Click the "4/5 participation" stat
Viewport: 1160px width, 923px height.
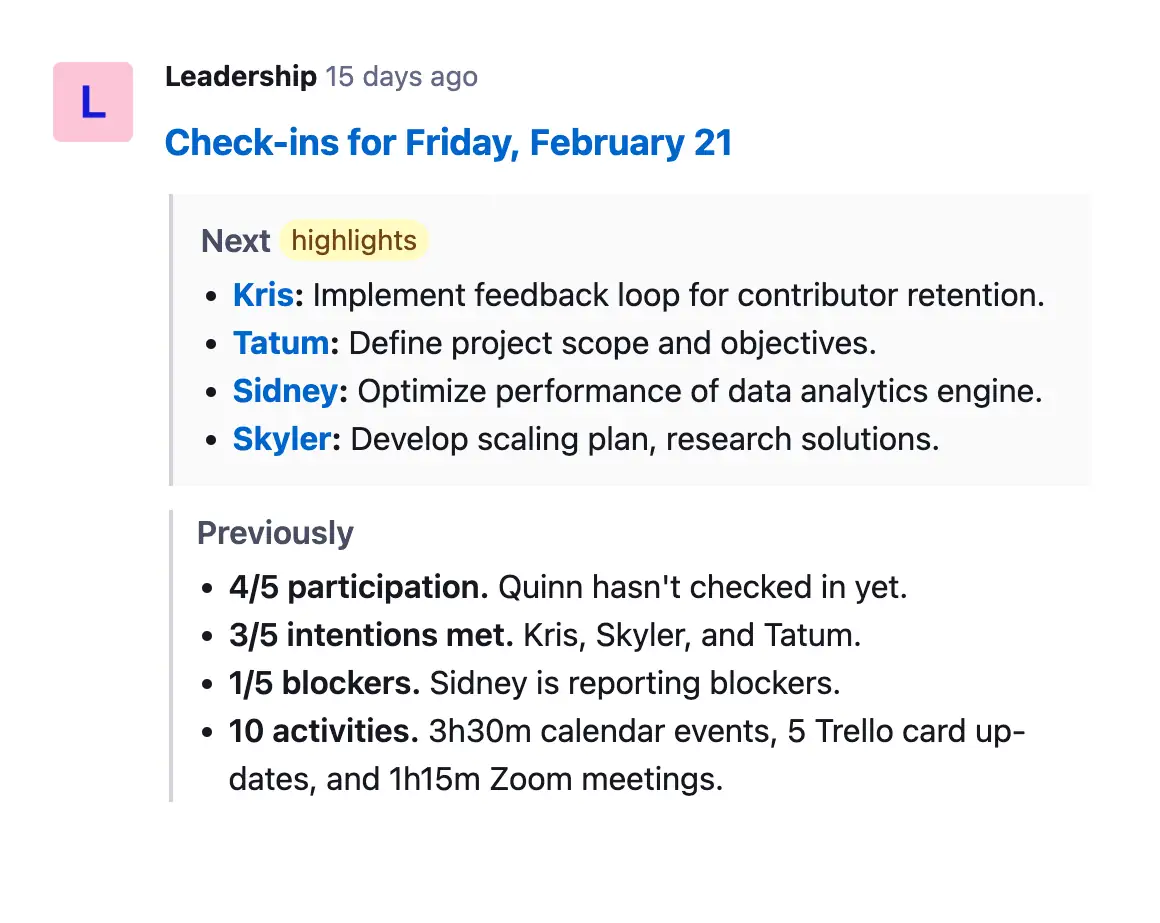[358, 587]
